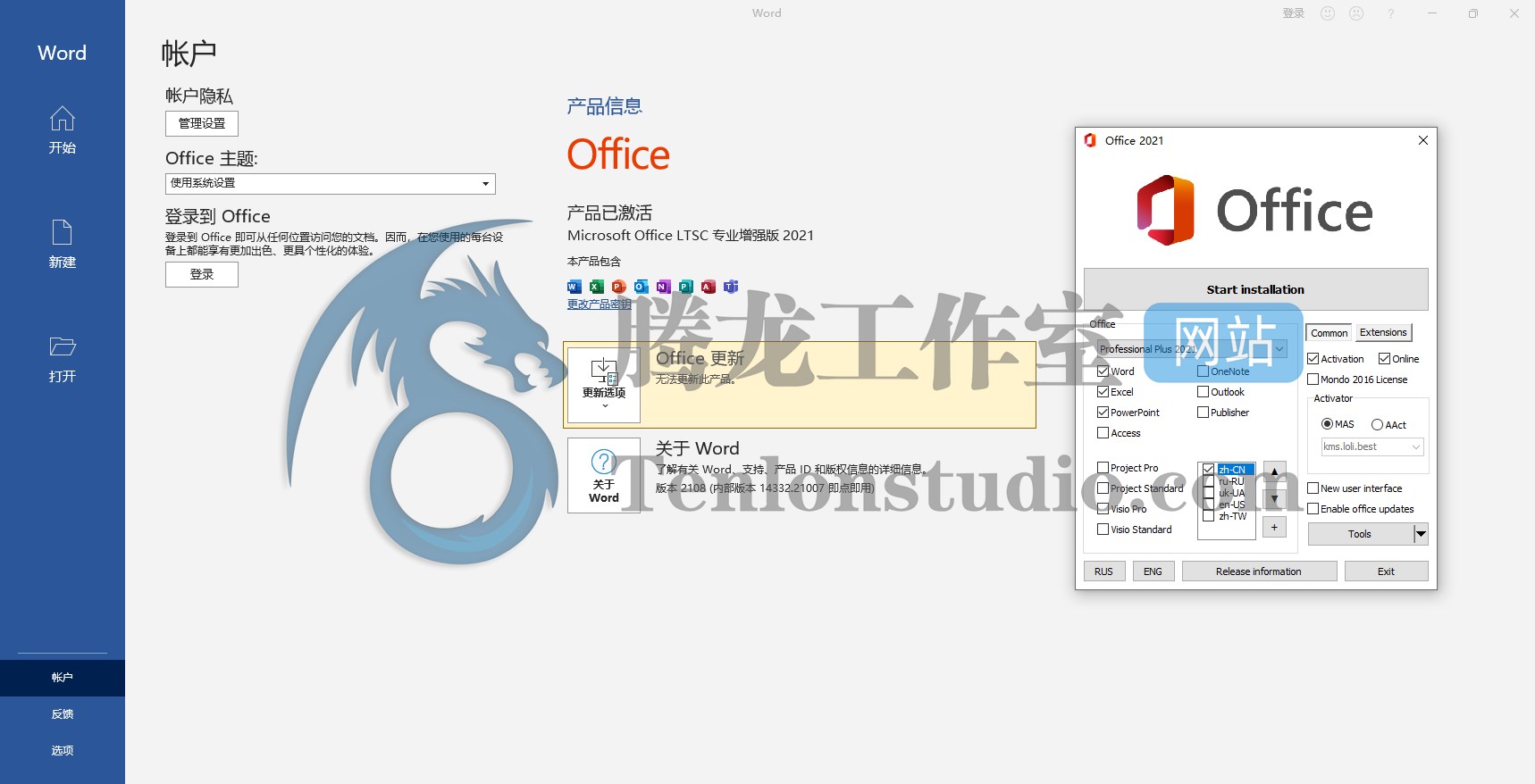This screenshot has height=784, width=1535.
Task: Enable the New user interface checkbox
Action: click(x=1313, y=488)
